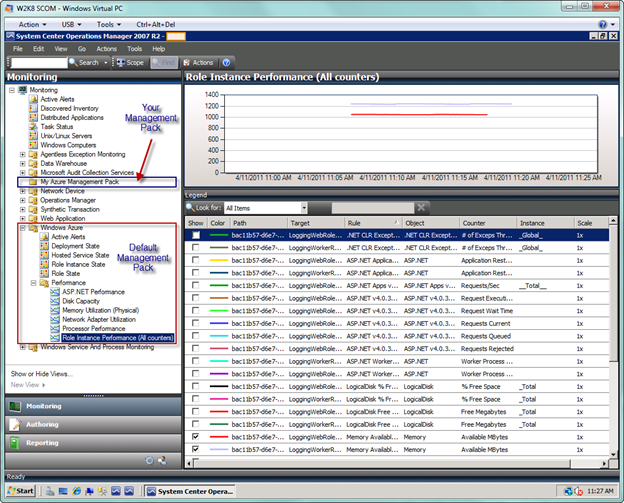Uncheck LoggingWebRole Memory Available MBytes checkbox

[195, 437]
